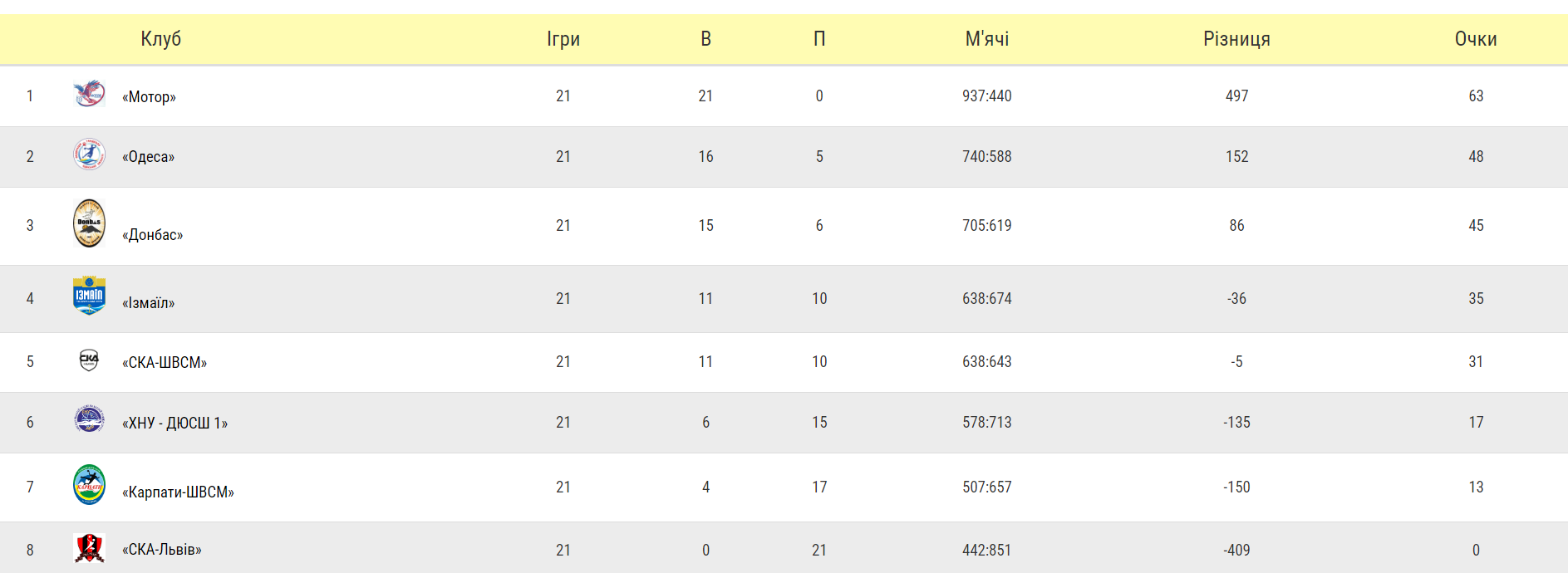Click the 63 points value in first row
1568x573 pixels.
click(1476, 96)
